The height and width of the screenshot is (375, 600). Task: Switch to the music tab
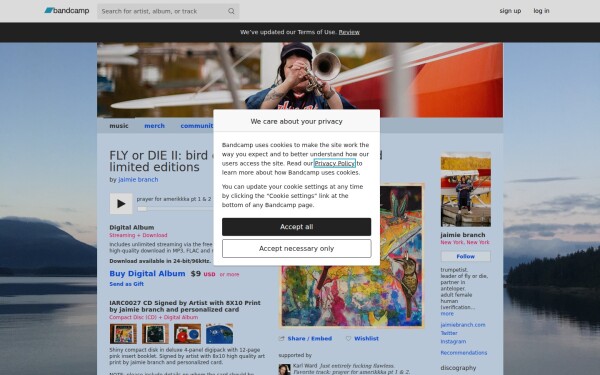coord(119,126)
